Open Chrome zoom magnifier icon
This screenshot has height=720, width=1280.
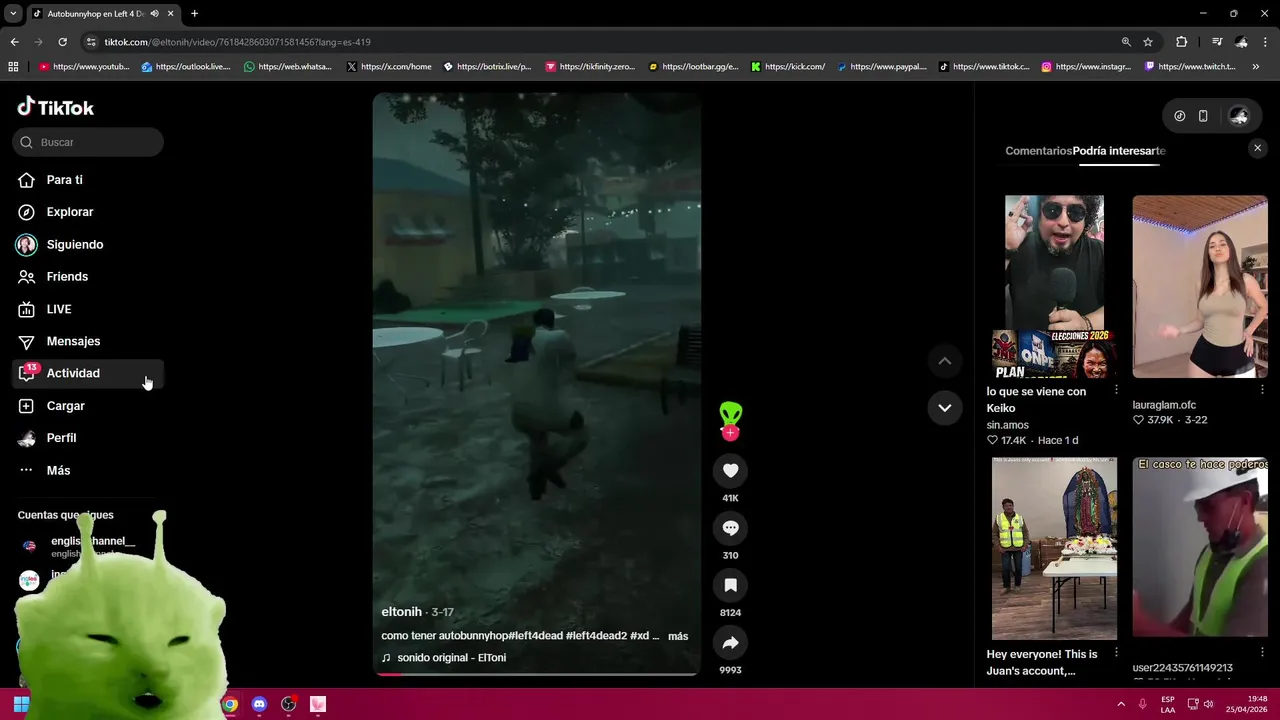(1126, 42)
